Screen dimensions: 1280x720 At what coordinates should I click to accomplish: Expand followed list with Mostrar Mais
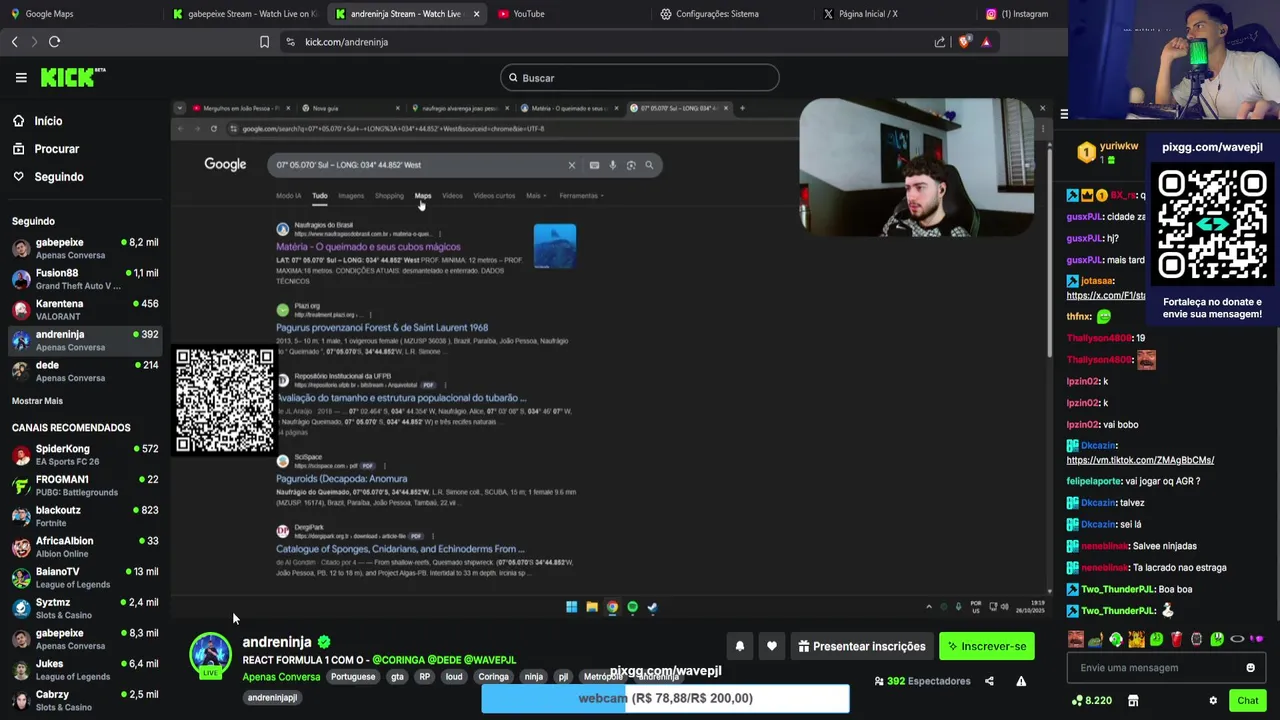coord(37,401)
